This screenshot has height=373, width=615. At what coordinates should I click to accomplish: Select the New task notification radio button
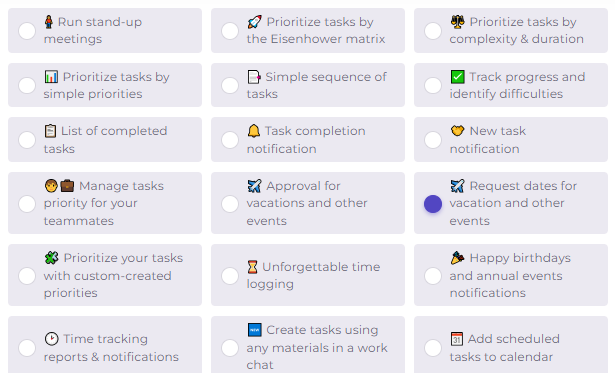[433, 140]
